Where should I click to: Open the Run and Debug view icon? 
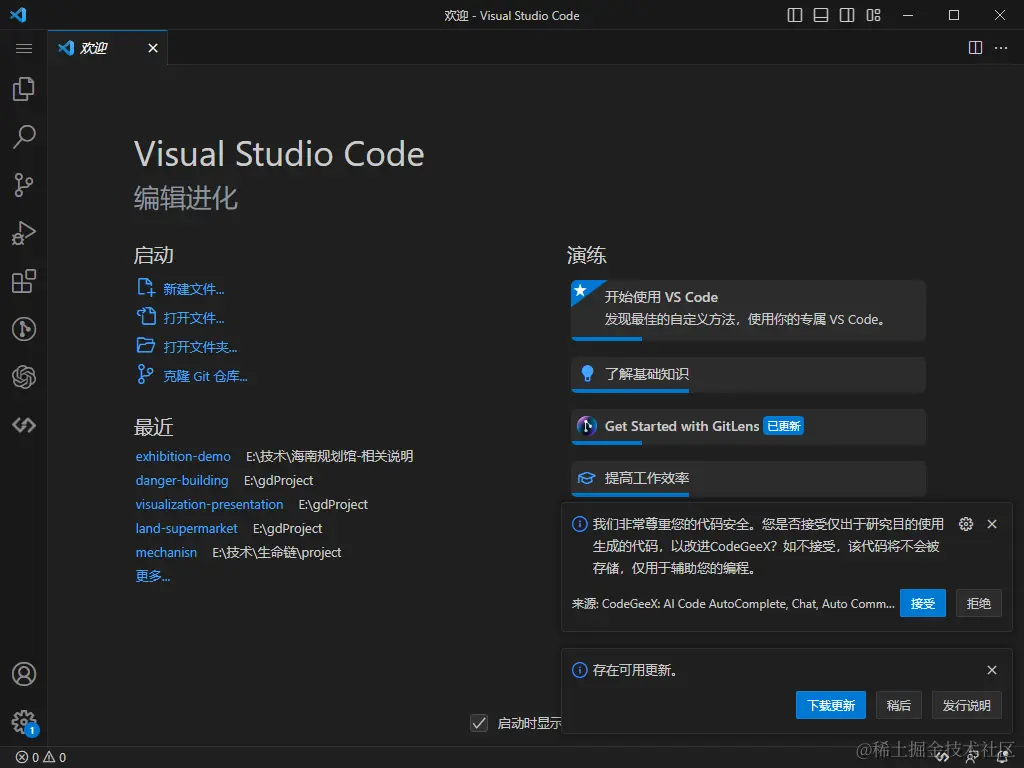(24, 233)
